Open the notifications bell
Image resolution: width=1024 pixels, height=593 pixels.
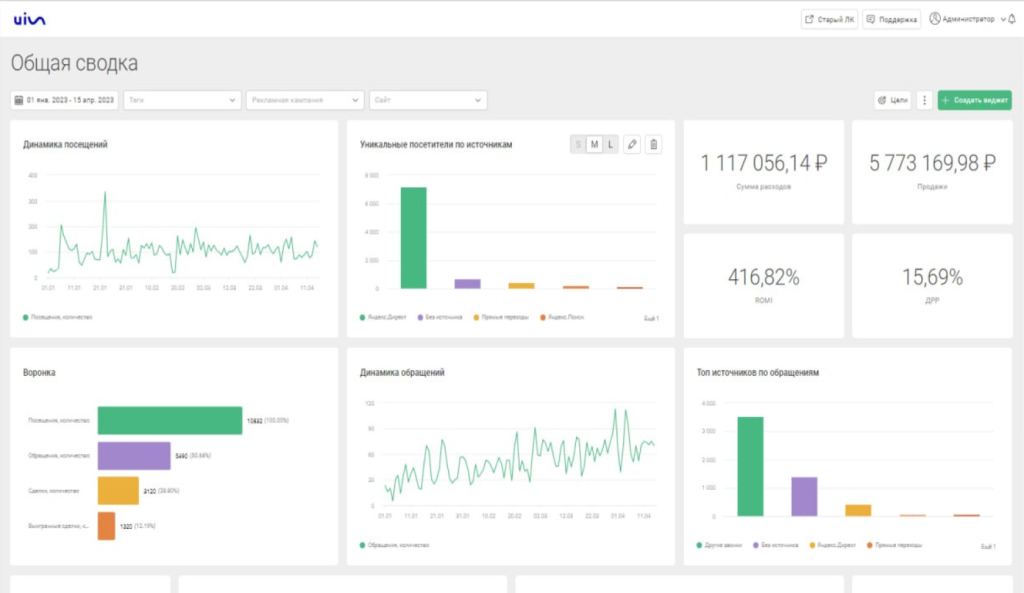(x=1011, y=19)
